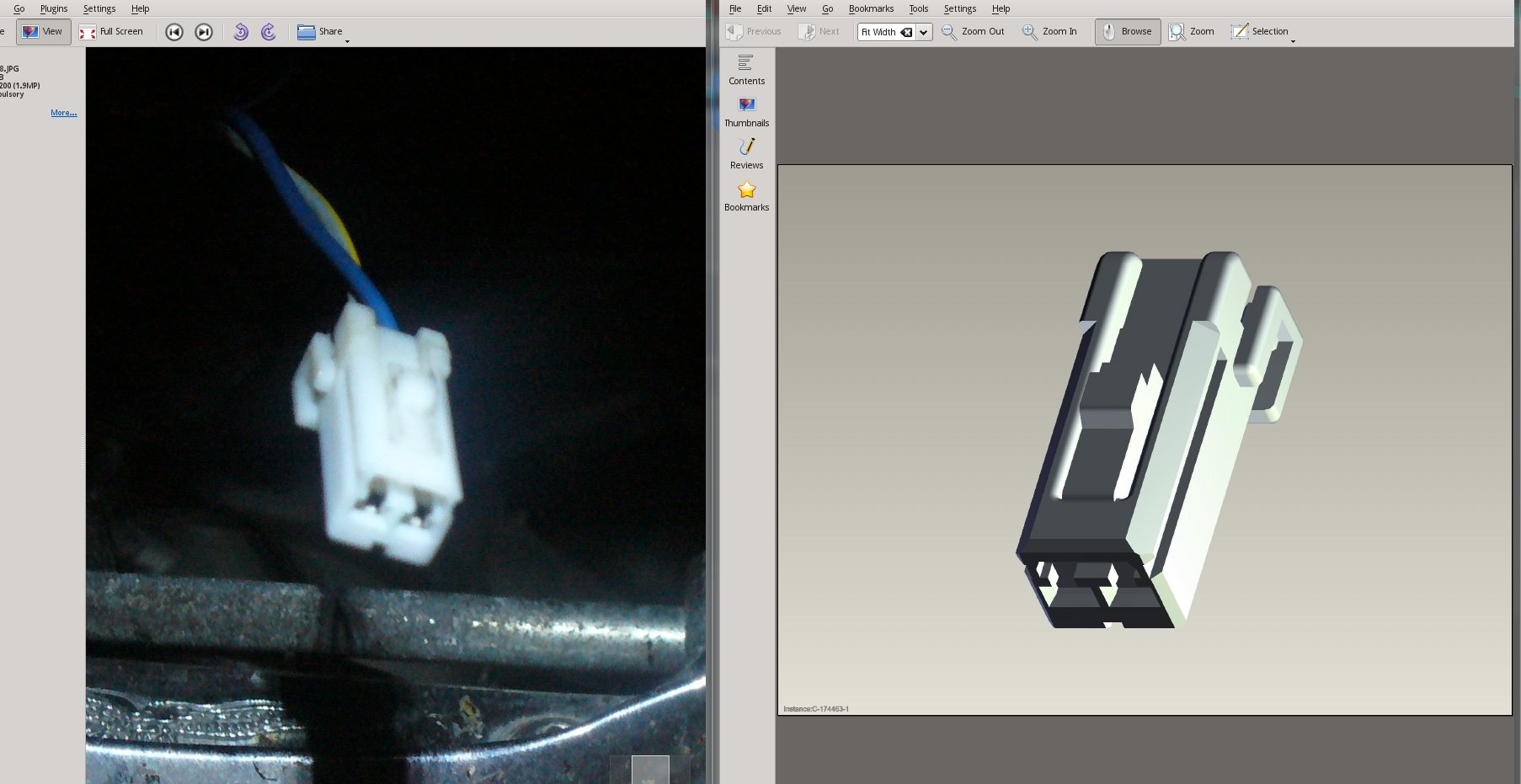Open Plugins menu in image viewer
The image size is (1521, 784).
pyautogui.click(x=54, y=8)
